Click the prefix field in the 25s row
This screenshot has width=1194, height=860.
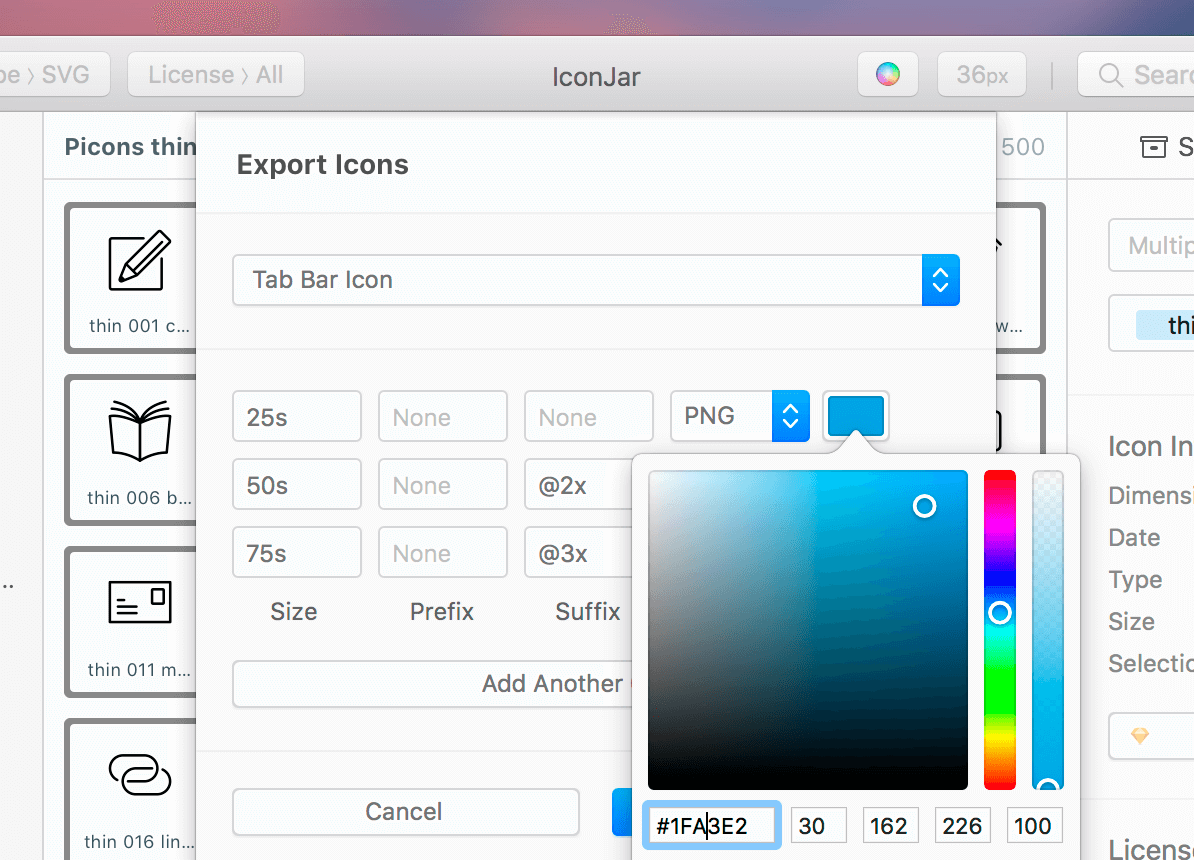pyautogui.click(x=443, y=417)
